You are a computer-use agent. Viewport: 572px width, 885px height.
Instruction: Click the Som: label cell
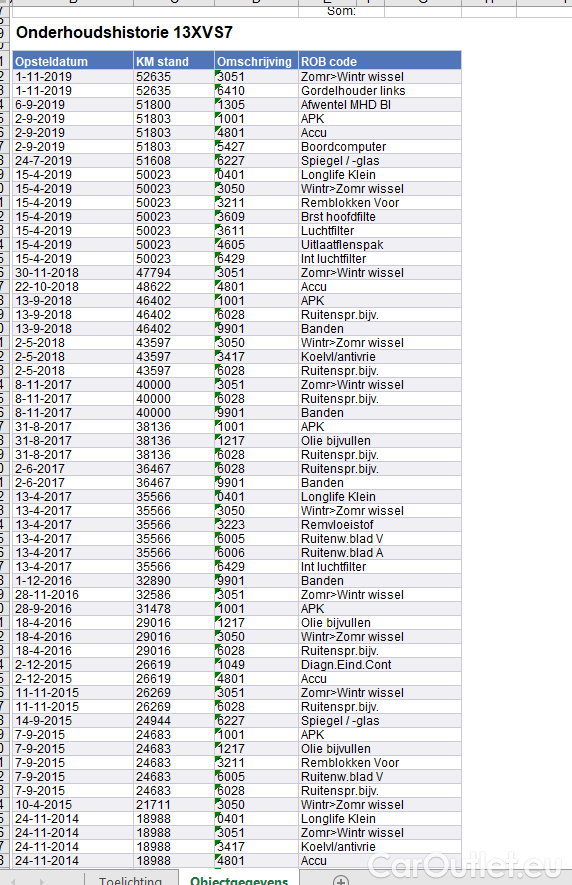[x=341, y=11]
